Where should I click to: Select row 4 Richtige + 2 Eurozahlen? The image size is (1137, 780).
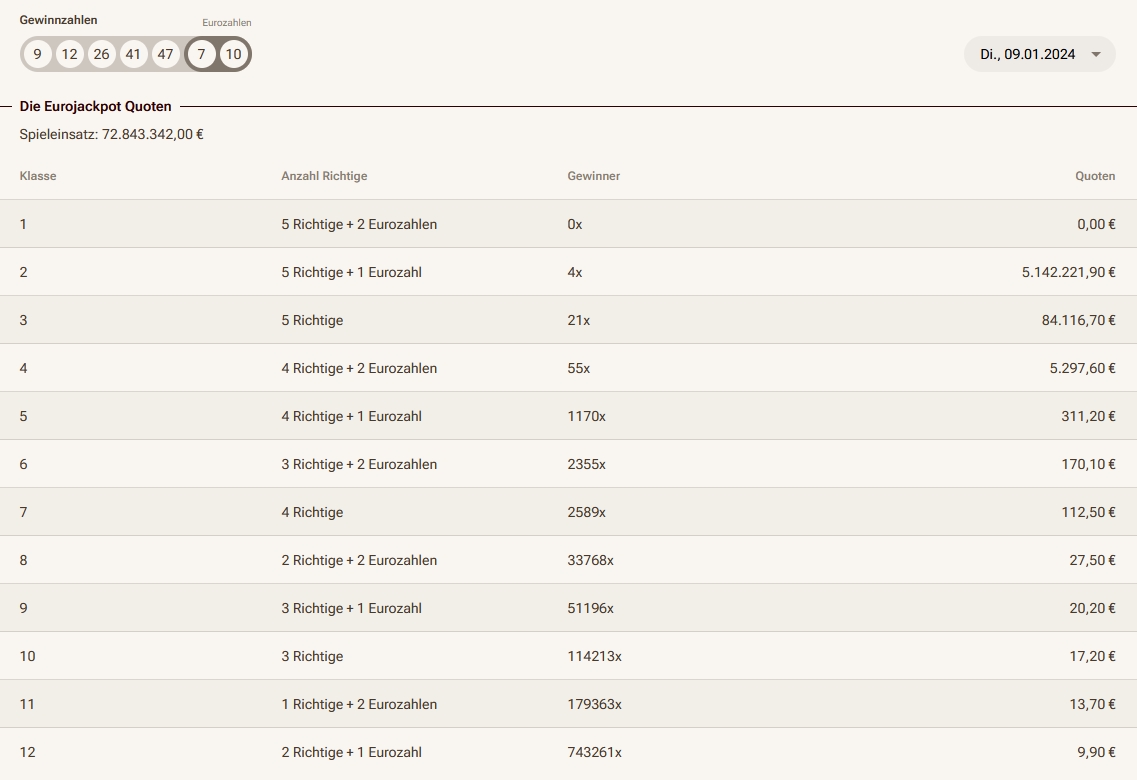[568, 368]
